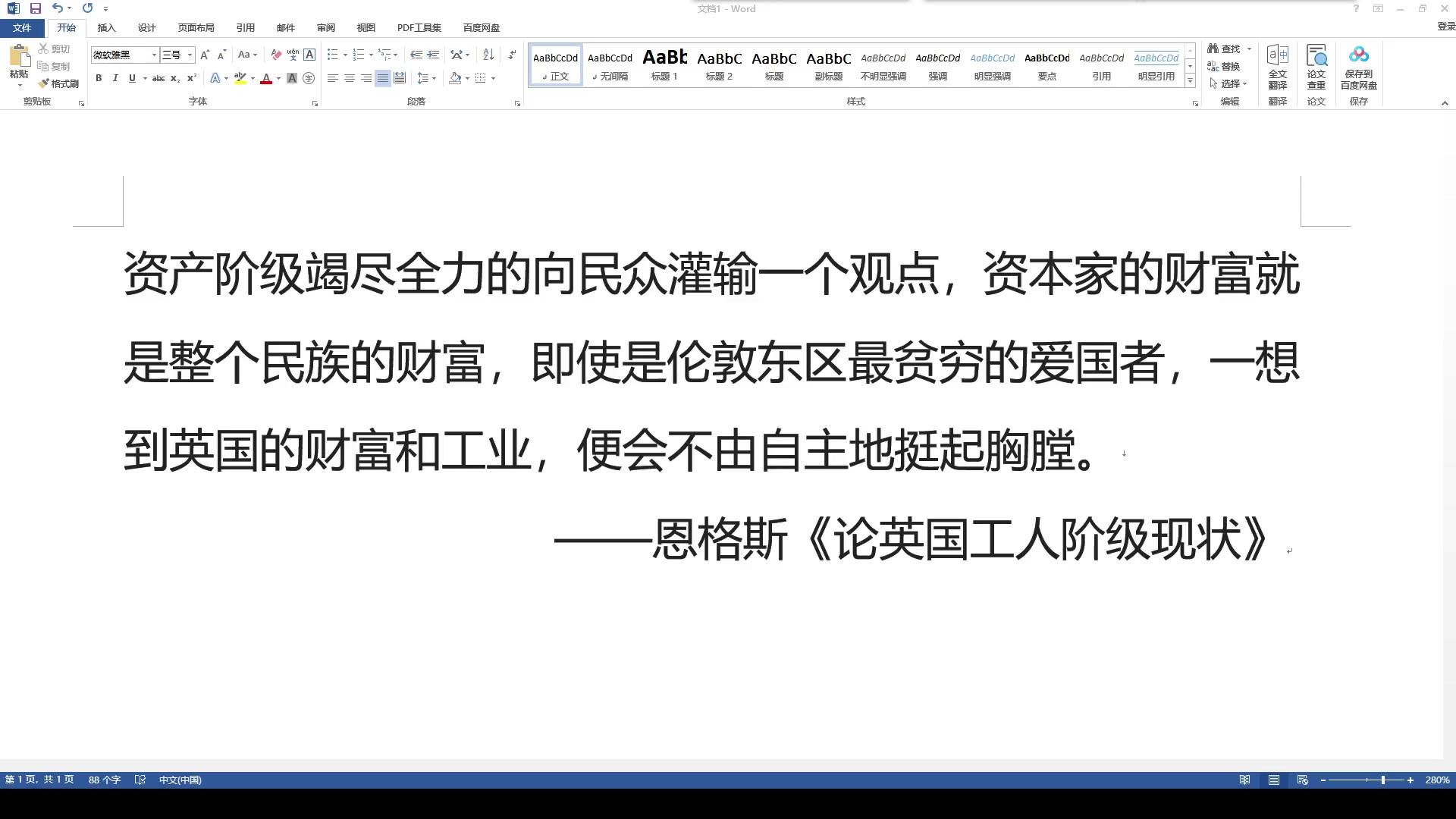This screenshot has height=819, width=1456.
Task: Click the Replace (替换) command
Action: tap(1224, 66)
